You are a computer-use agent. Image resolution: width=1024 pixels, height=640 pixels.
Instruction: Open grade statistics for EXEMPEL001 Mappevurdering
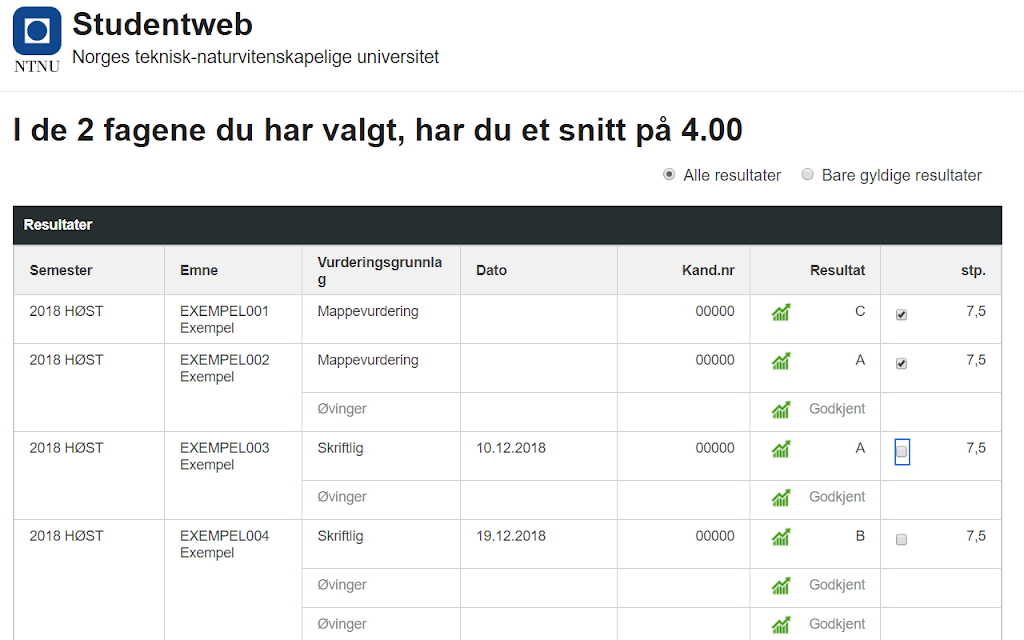coord(781,313)
